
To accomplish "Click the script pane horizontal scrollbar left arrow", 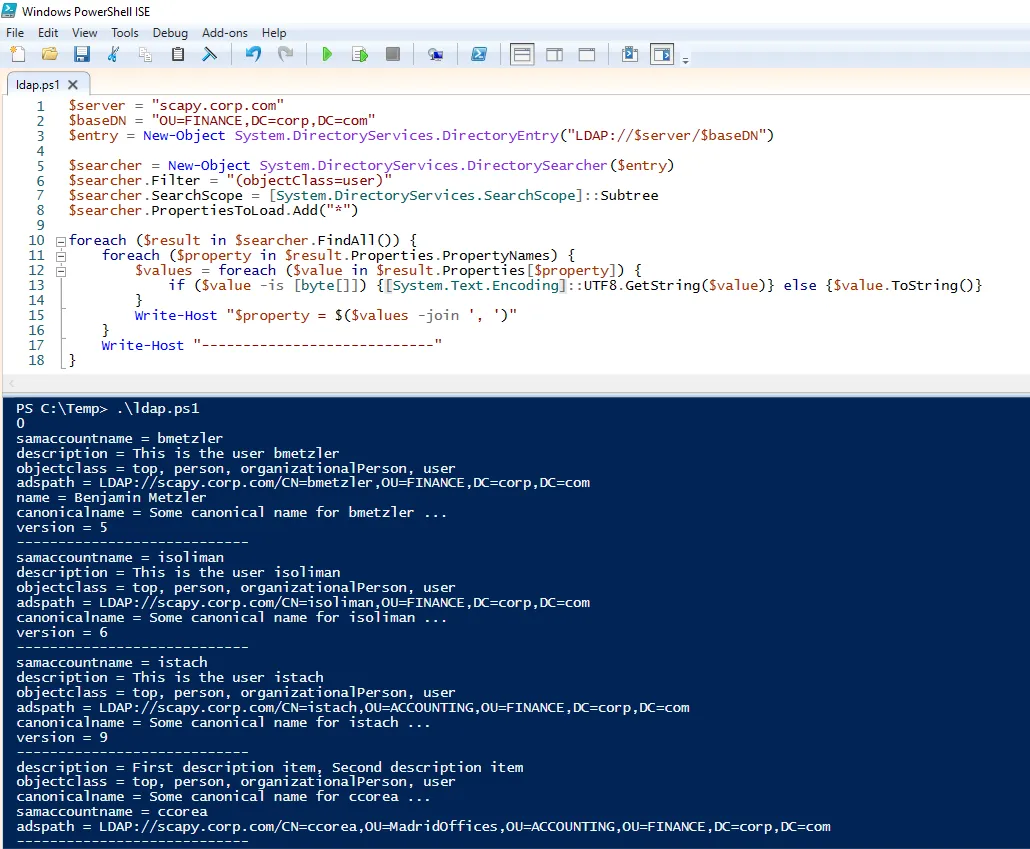I will pos(11,384).
